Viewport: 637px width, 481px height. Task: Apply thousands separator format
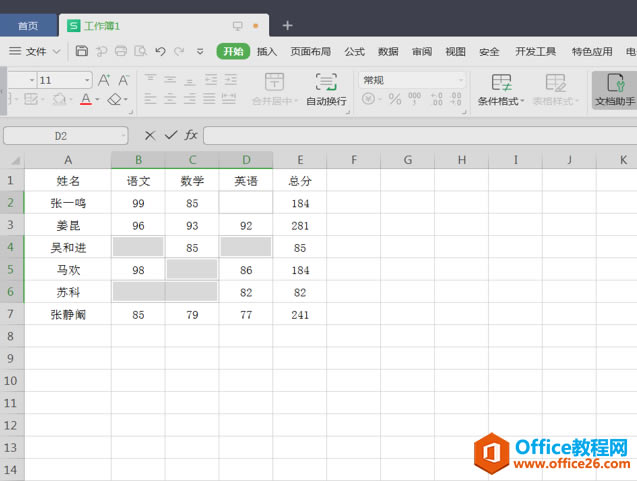pos(414,99)
